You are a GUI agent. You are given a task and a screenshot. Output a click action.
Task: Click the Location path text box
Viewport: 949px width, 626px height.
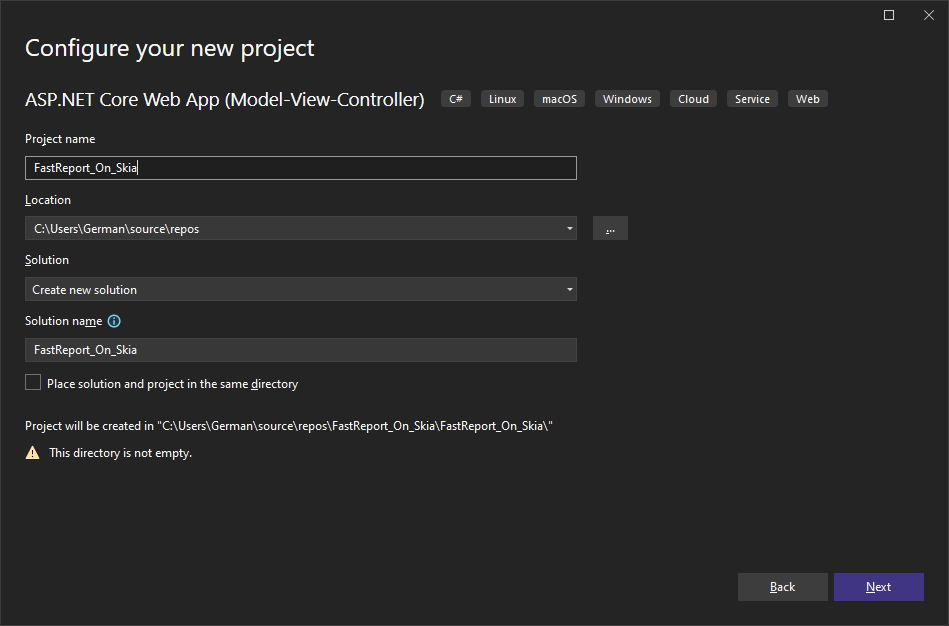click(290, 229)
